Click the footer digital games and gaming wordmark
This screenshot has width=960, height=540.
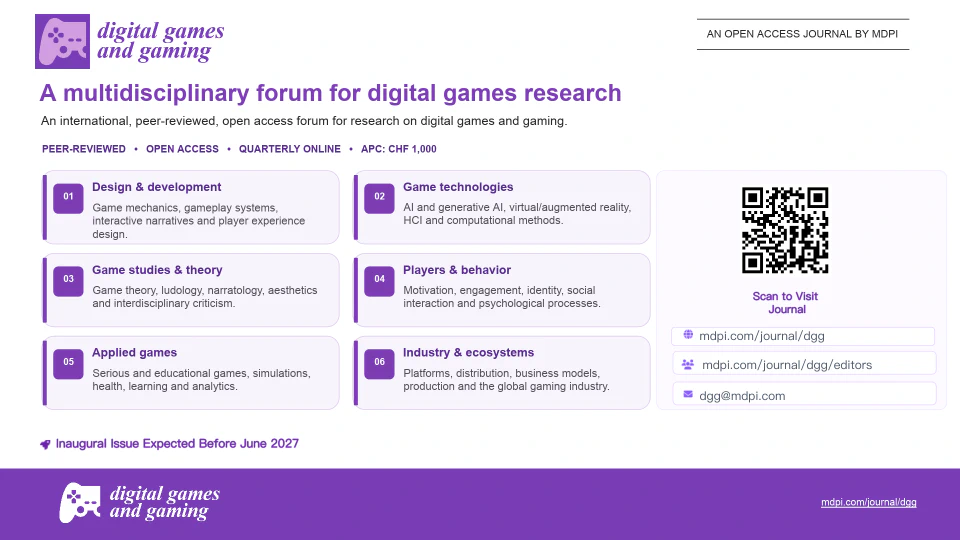[x=165, y=502]
